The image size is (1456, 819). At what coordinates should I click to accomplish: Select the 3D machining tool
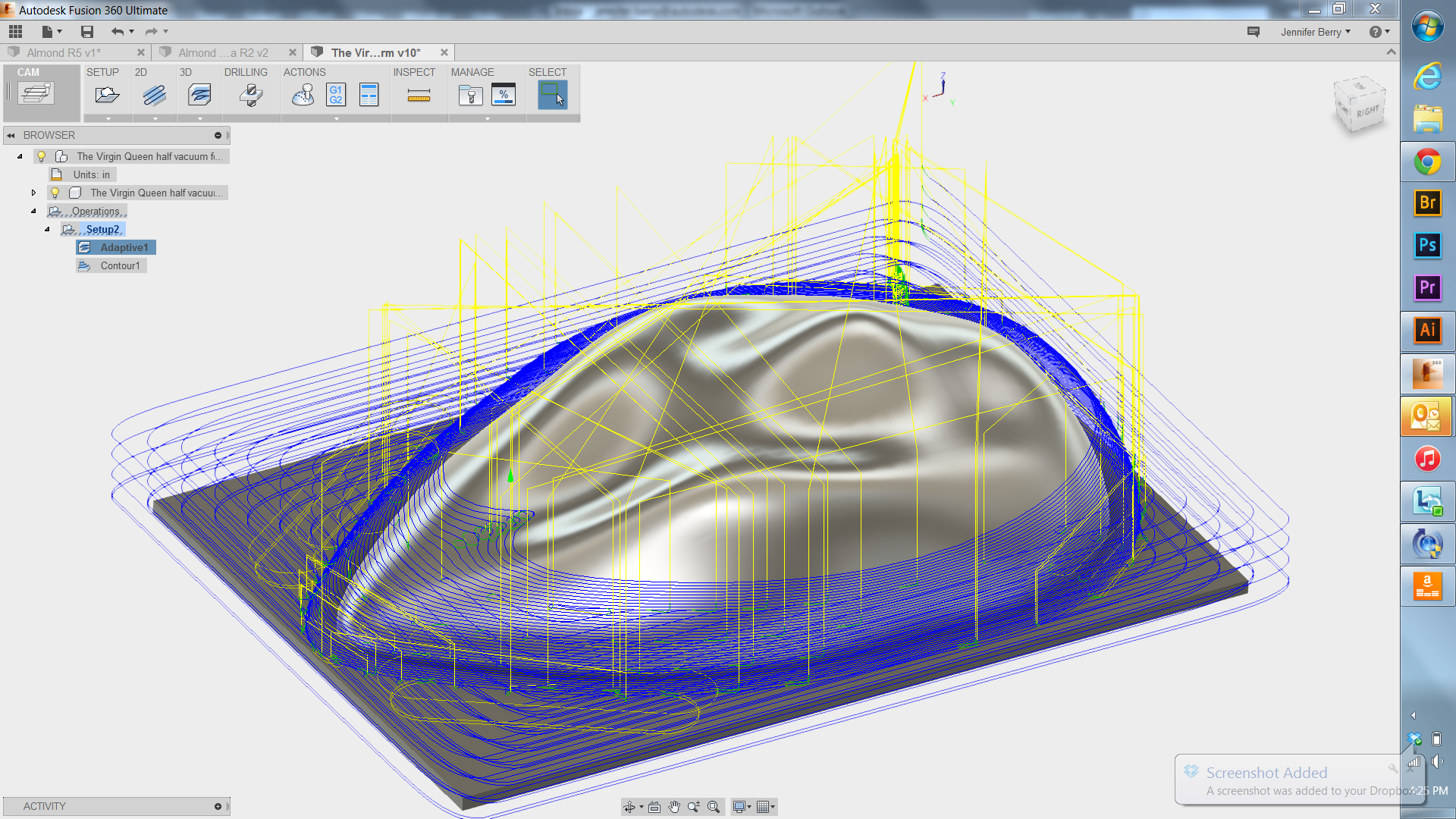coord(199,94)
